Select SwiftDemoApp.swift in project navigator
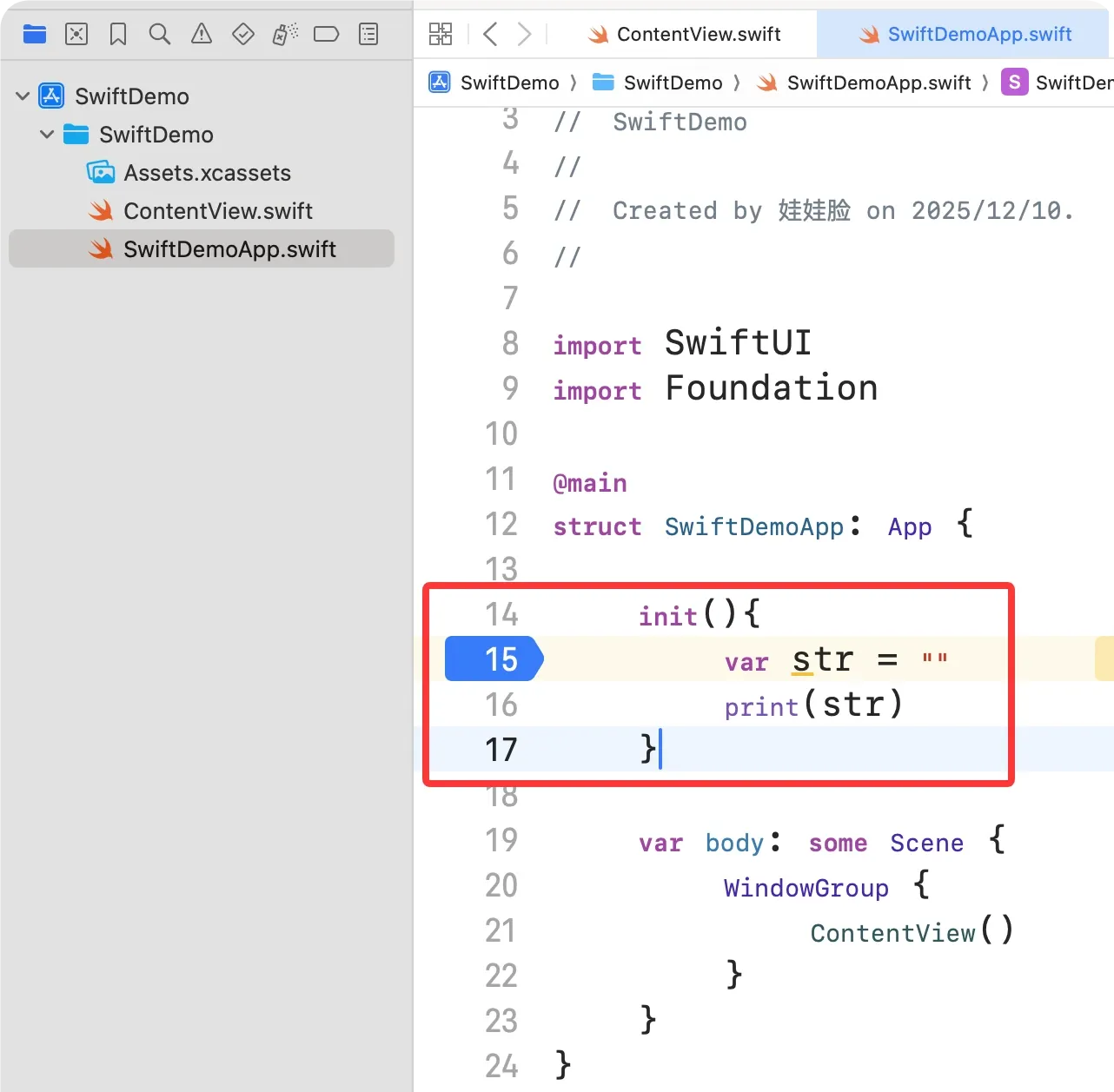This screenshot has height=1092, width=1114. [x=202, y=248]
